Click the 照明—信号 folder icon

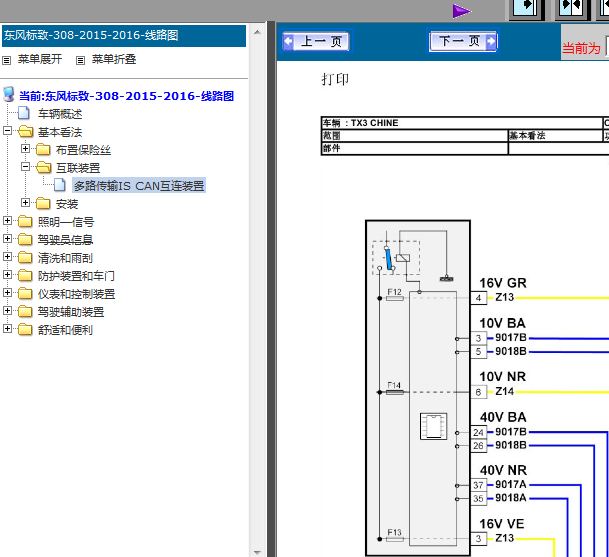pos(25,221)
